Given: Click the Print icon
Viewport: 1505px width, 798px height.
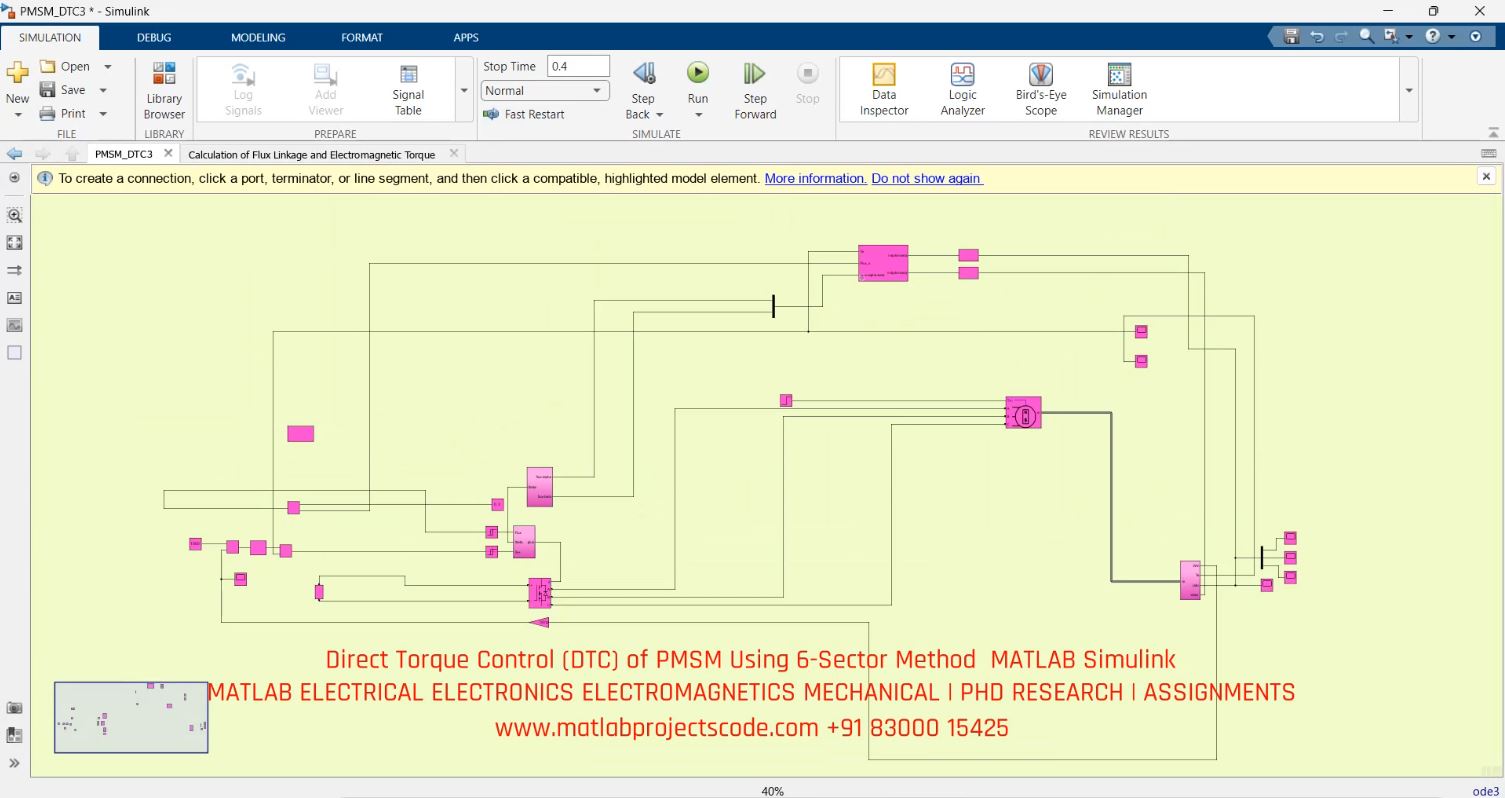Looking at the screenshot, I should 47,114.
